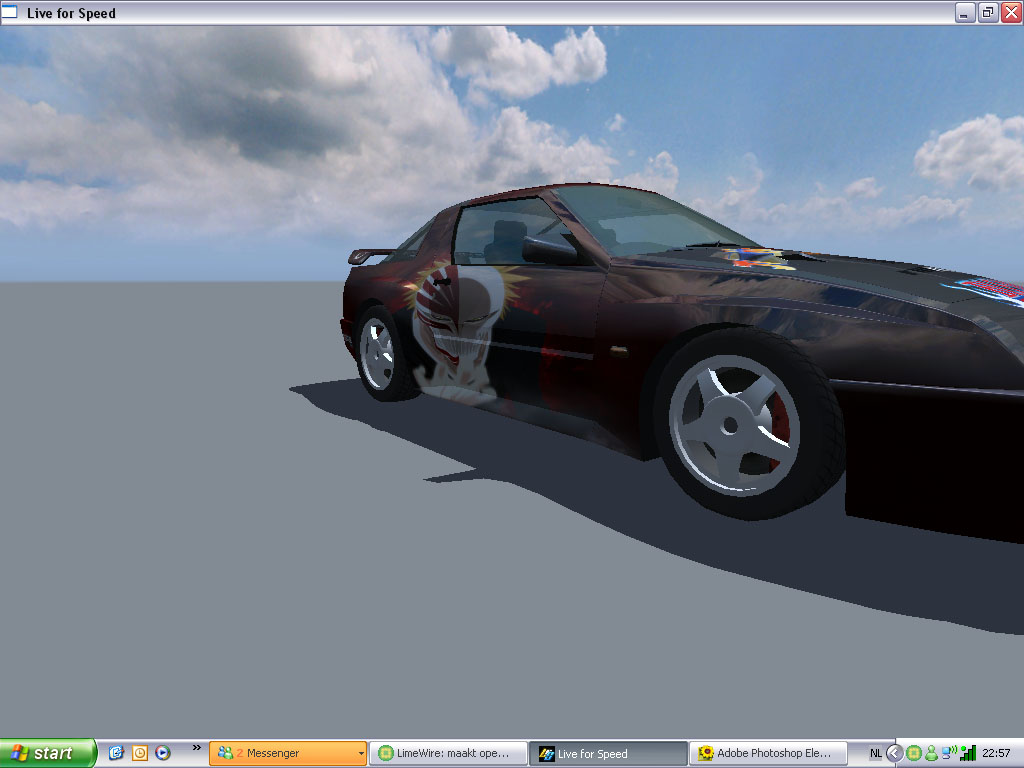This screenshot has height=768, width=1024.
Task: Select the Live for Speed taskbar button
Action: [x=608, y=754]
